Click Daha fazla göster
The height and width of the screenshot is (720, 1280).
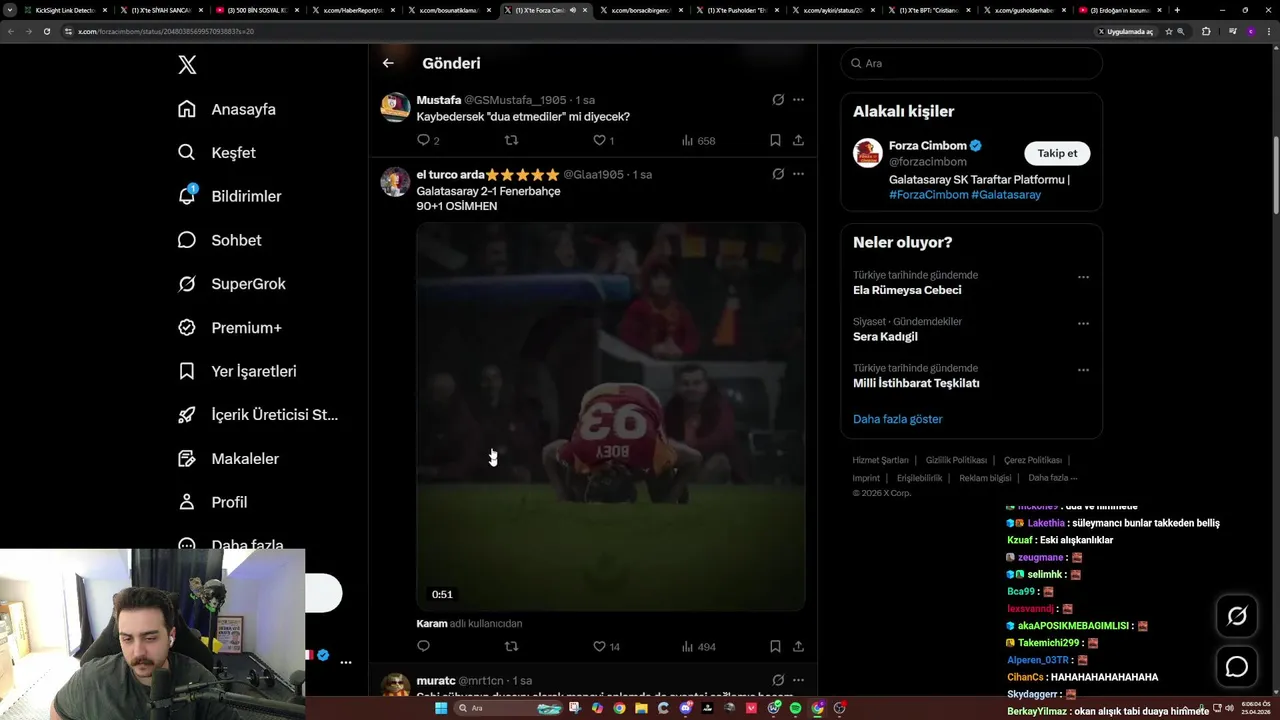click(898, 419)
